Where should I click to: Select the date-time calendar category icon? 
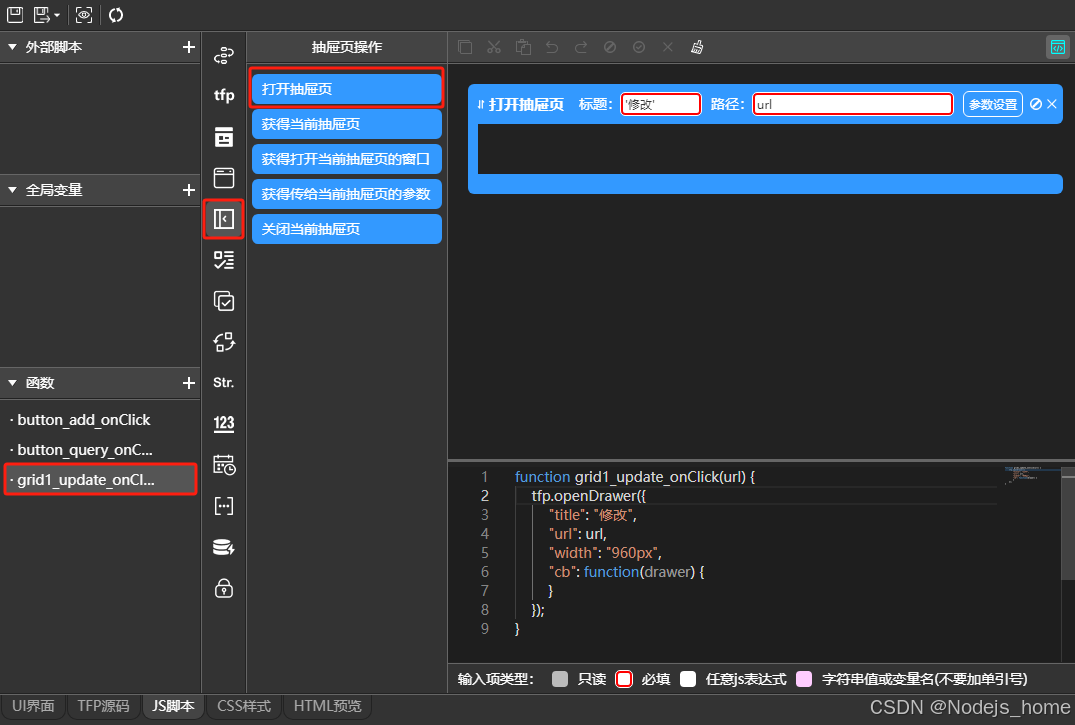(x=224, y=464)
